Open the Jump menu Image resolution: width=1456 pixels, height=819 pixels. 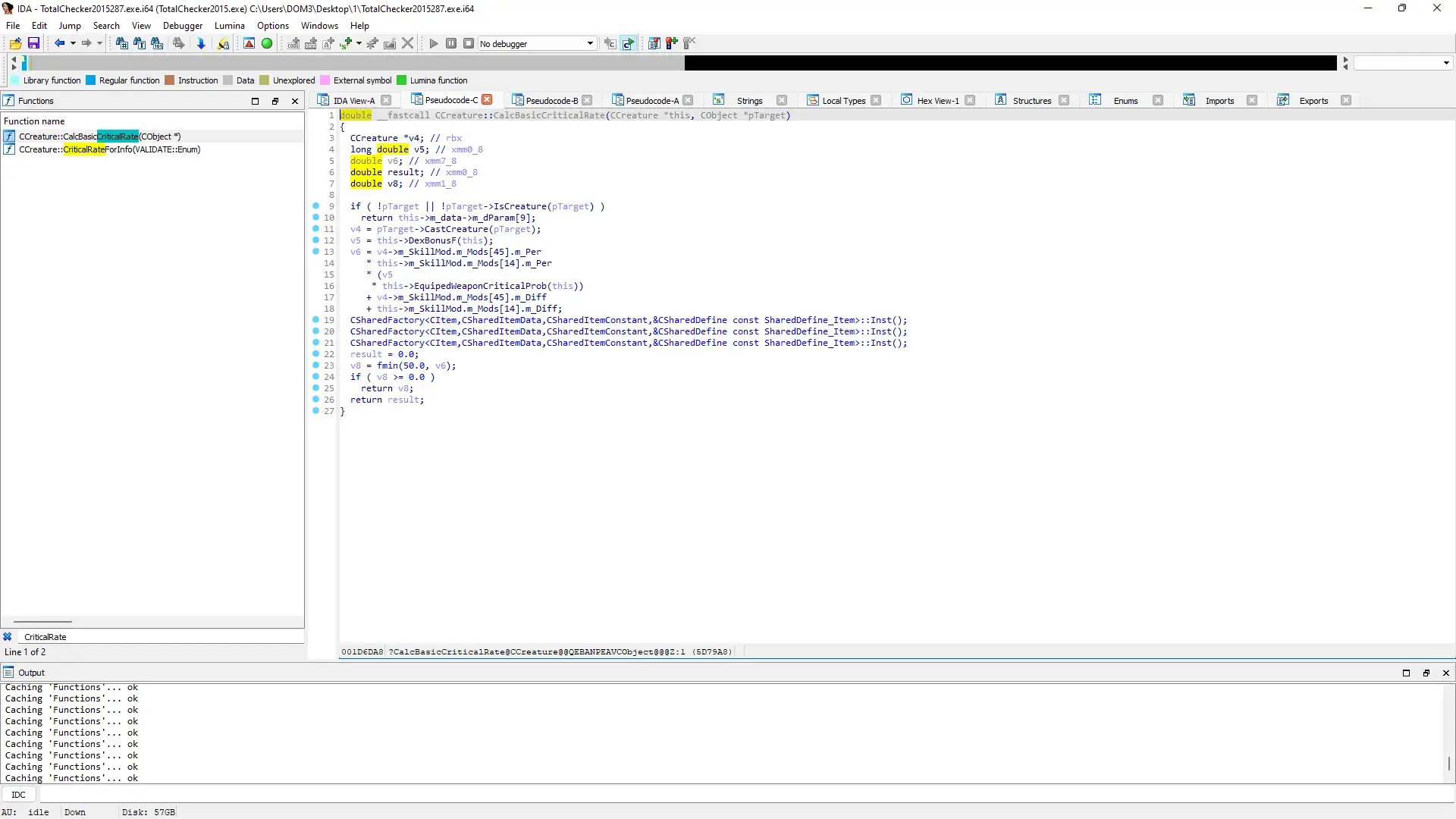(x=70, y=25)
